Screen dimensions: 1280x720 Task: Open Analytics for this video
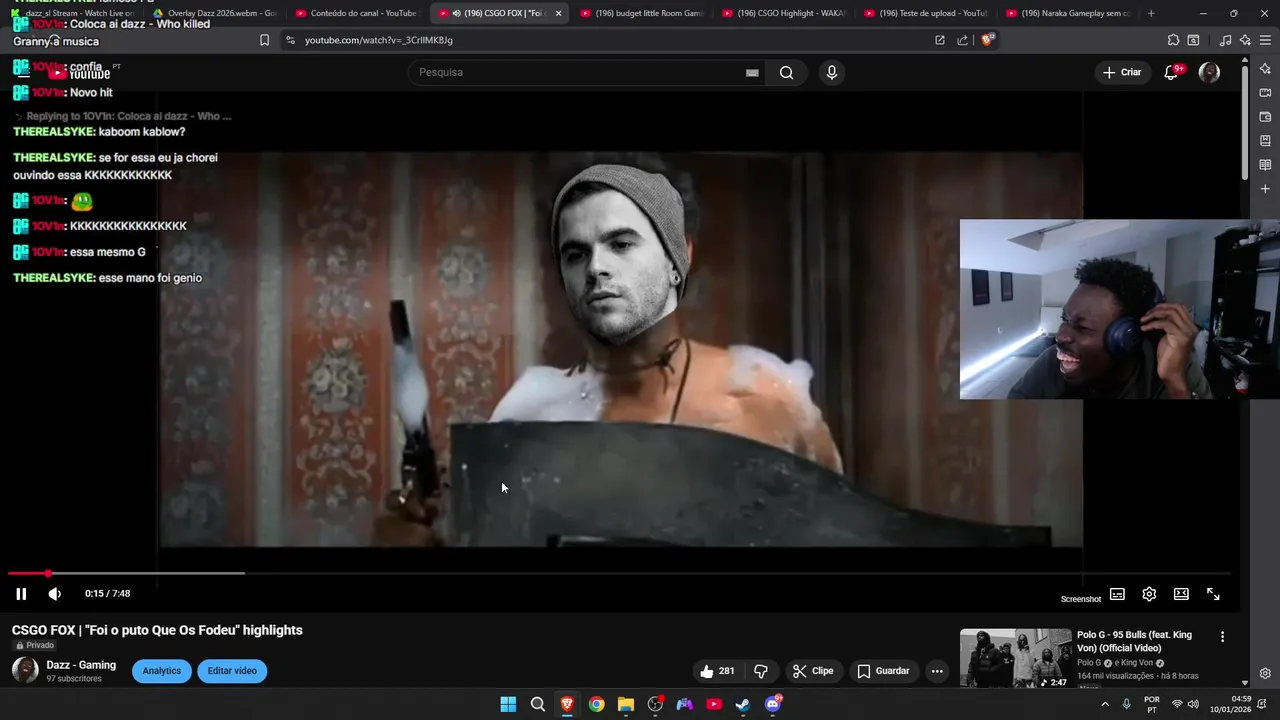tap(161, 671)
